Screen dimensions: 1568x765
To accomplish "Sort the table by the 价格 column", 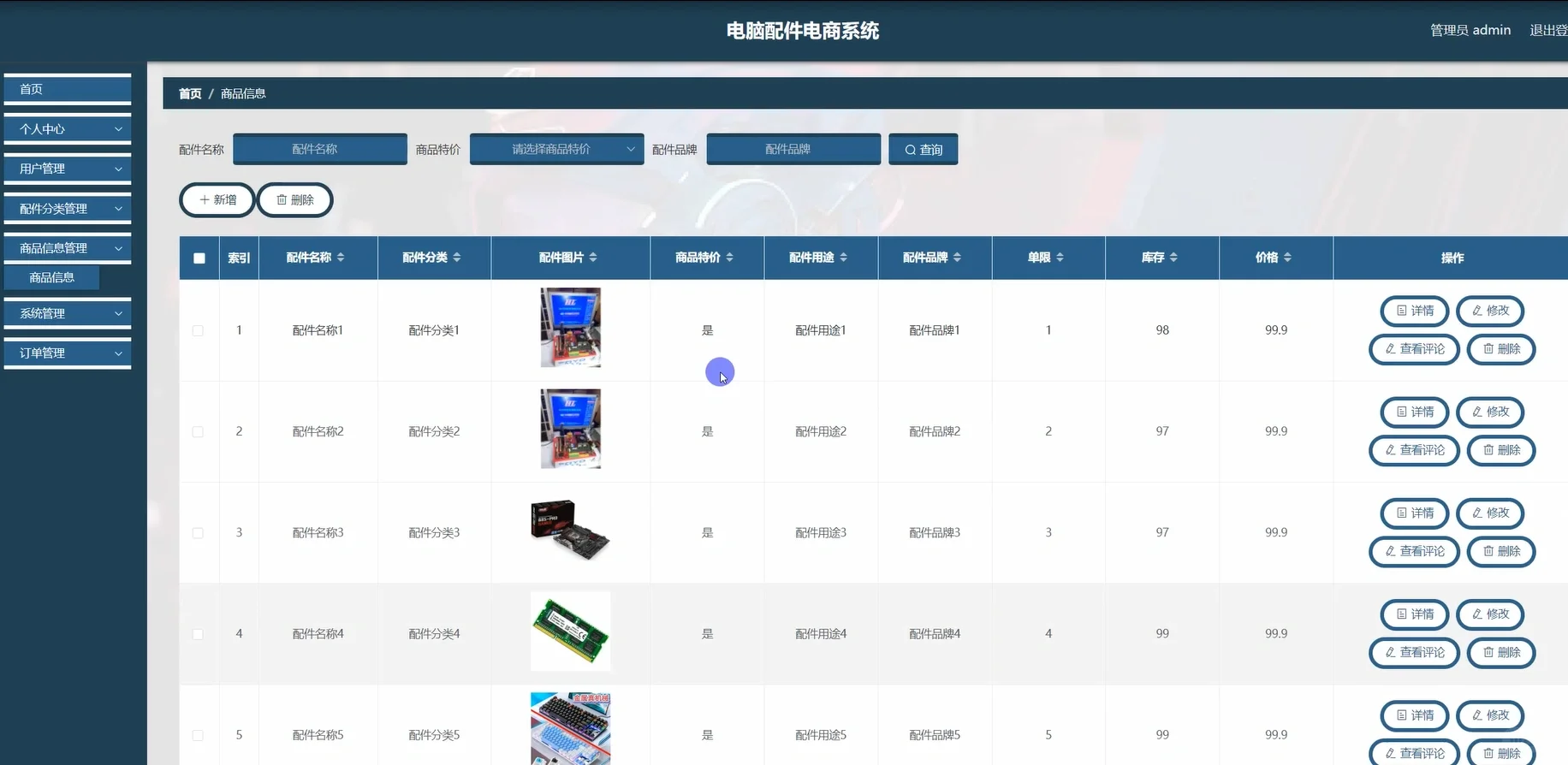I will click(x=1287, y=258).
